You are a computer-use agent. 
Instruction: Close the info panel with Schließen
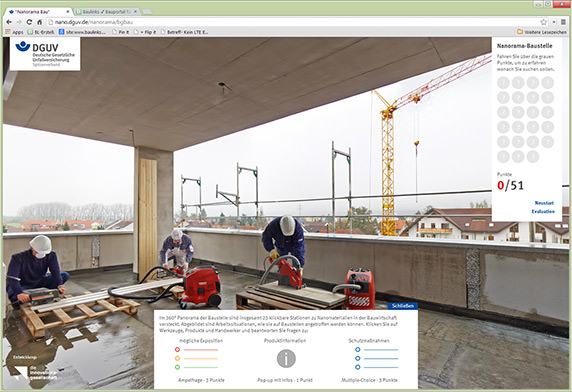pos(403,306)
